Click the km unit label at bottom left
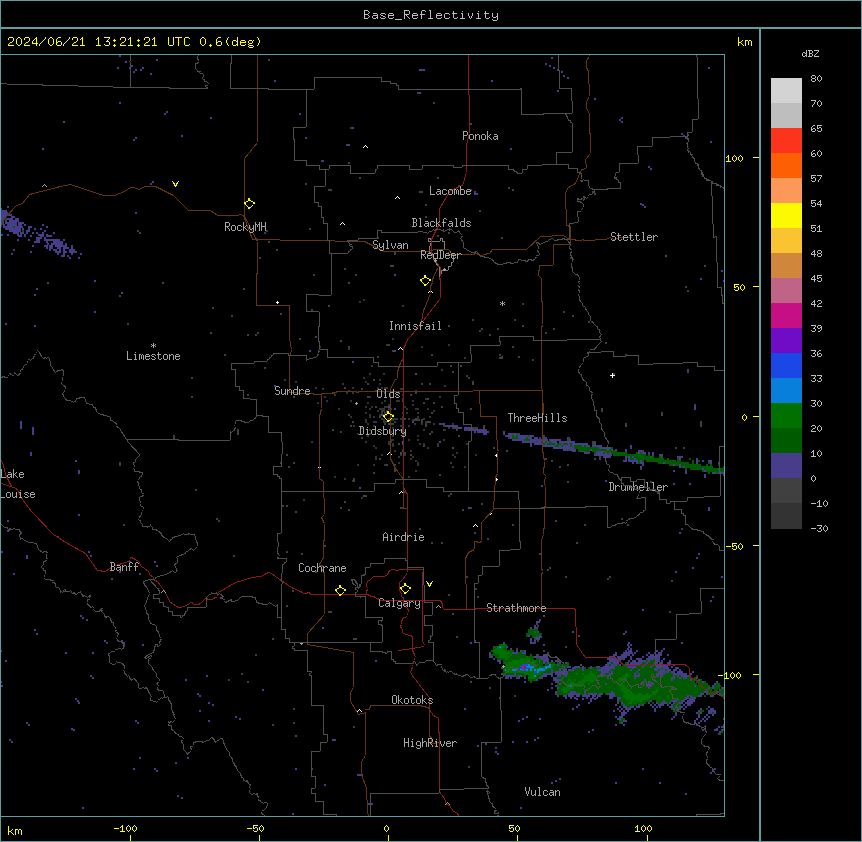The width and height of the screenshot is (862, 842). coord(15,830)
